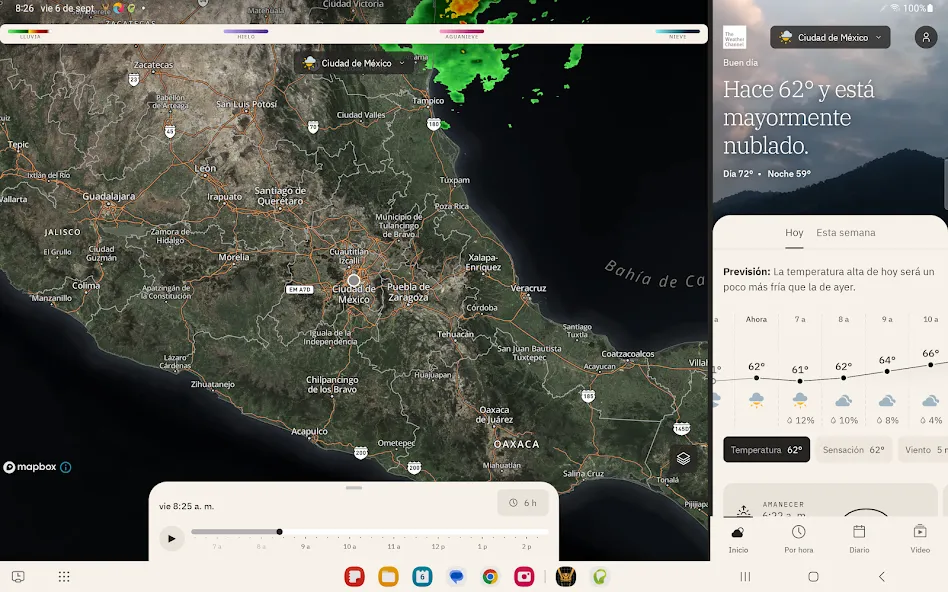The image size is (948, 592).
Task: Open the green recent app in taskbar
Action: click(600, 576)
